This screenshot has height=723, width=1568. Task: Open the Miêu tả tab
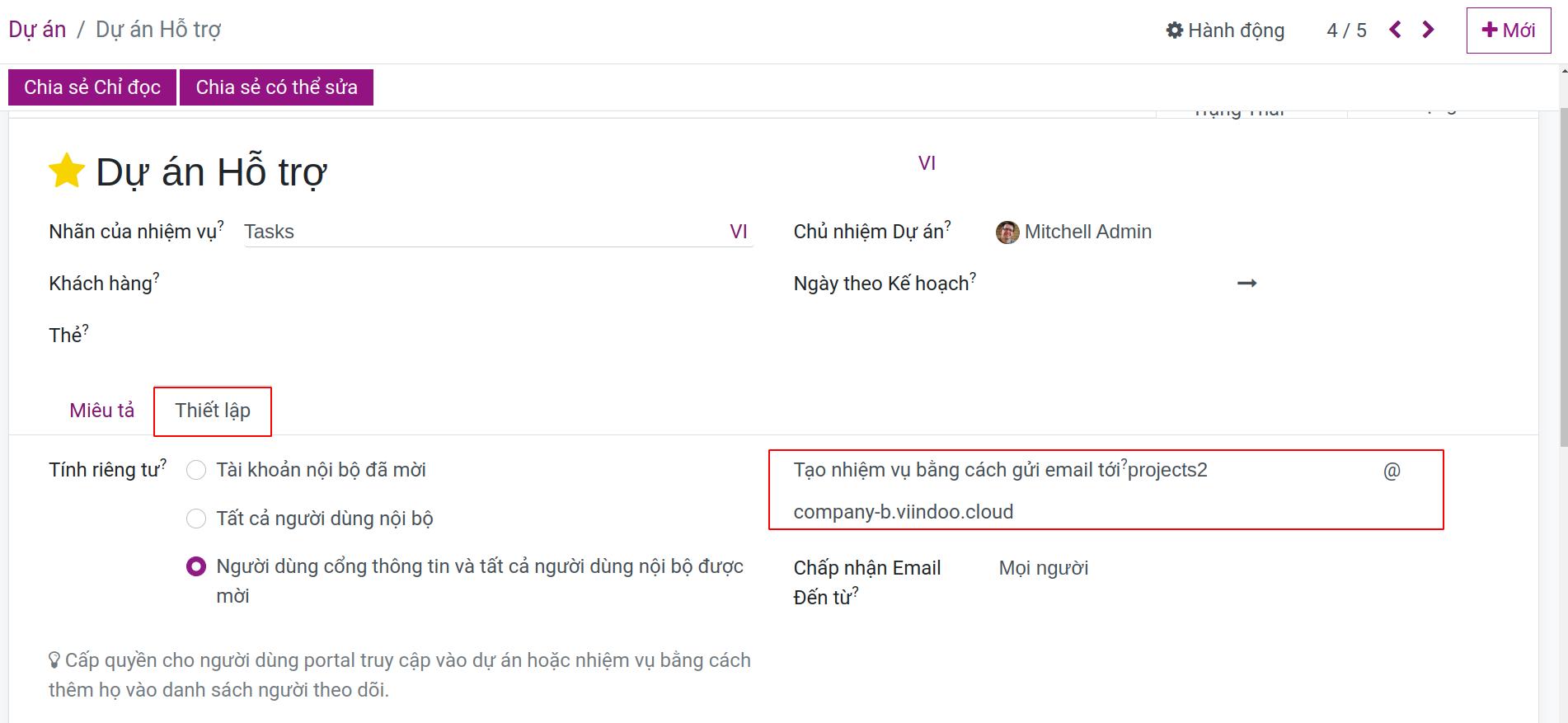[x=101, y=411]
